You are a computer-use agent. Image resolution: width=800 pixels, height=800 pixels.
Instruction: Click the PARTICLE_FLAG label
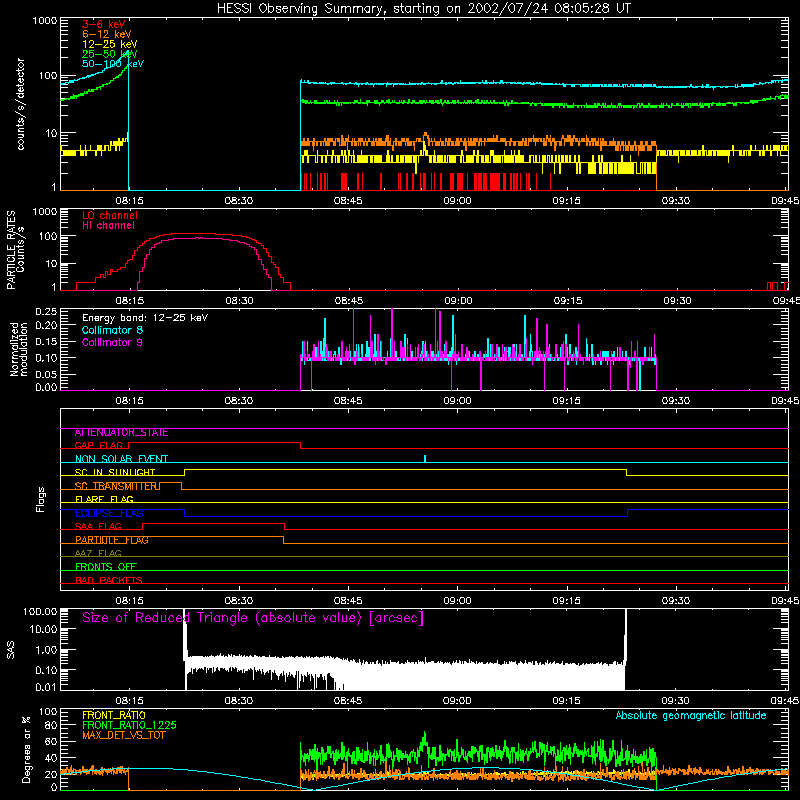(x=112, y=540)
